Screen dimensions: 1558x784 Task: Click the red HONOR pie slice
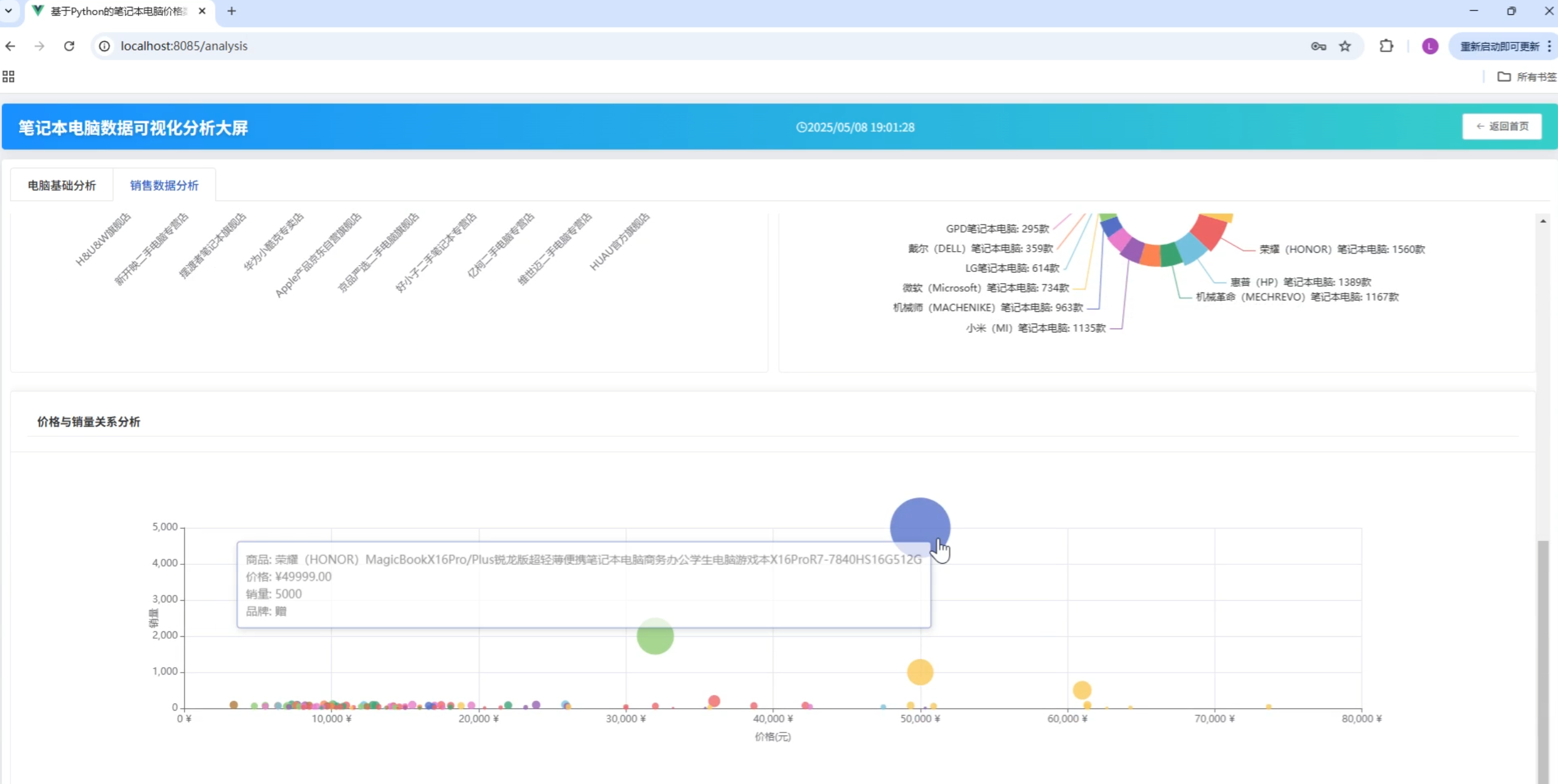point(1209,232)
